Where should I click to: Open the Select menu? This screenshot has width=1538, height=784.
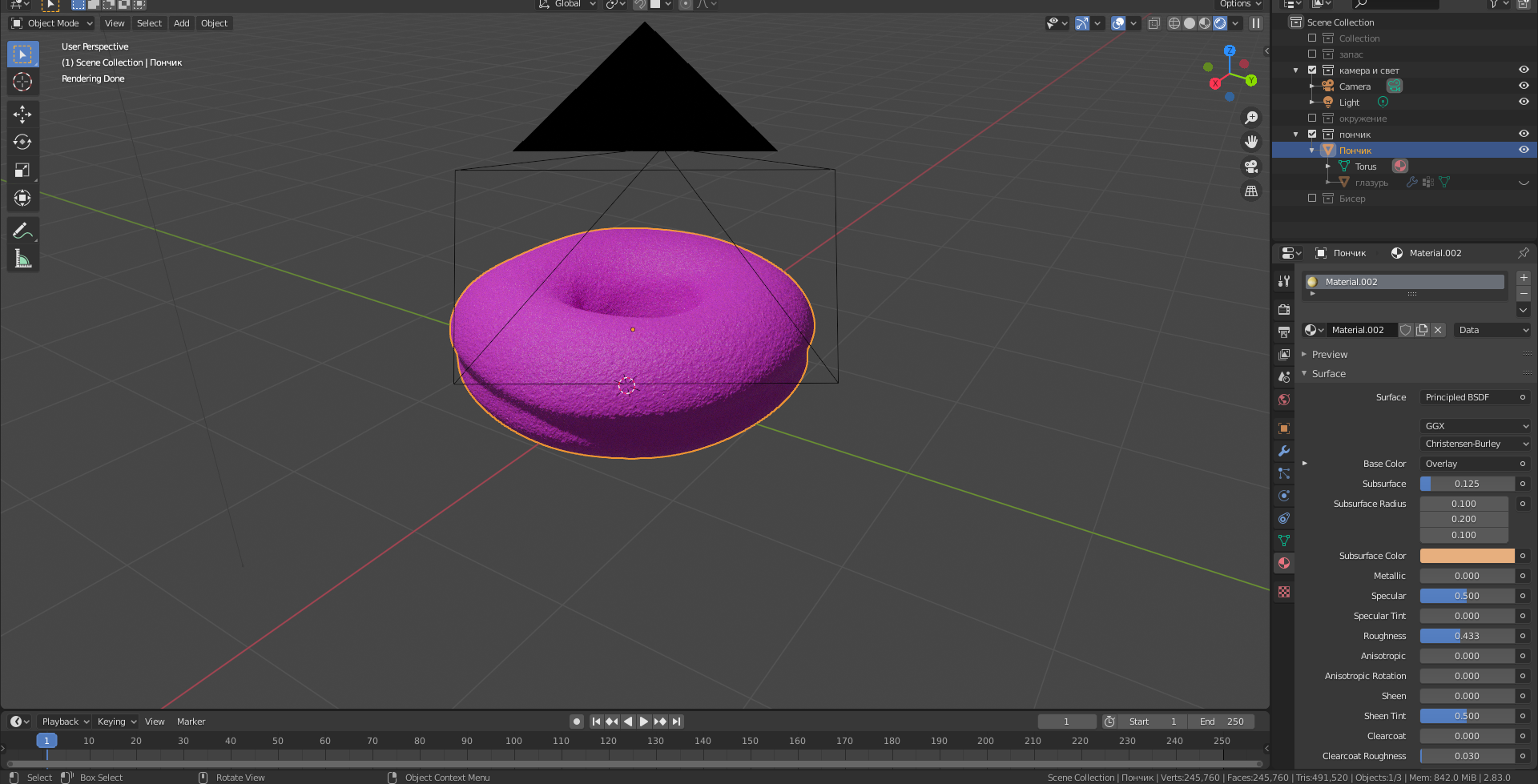[x=149, y=23]
